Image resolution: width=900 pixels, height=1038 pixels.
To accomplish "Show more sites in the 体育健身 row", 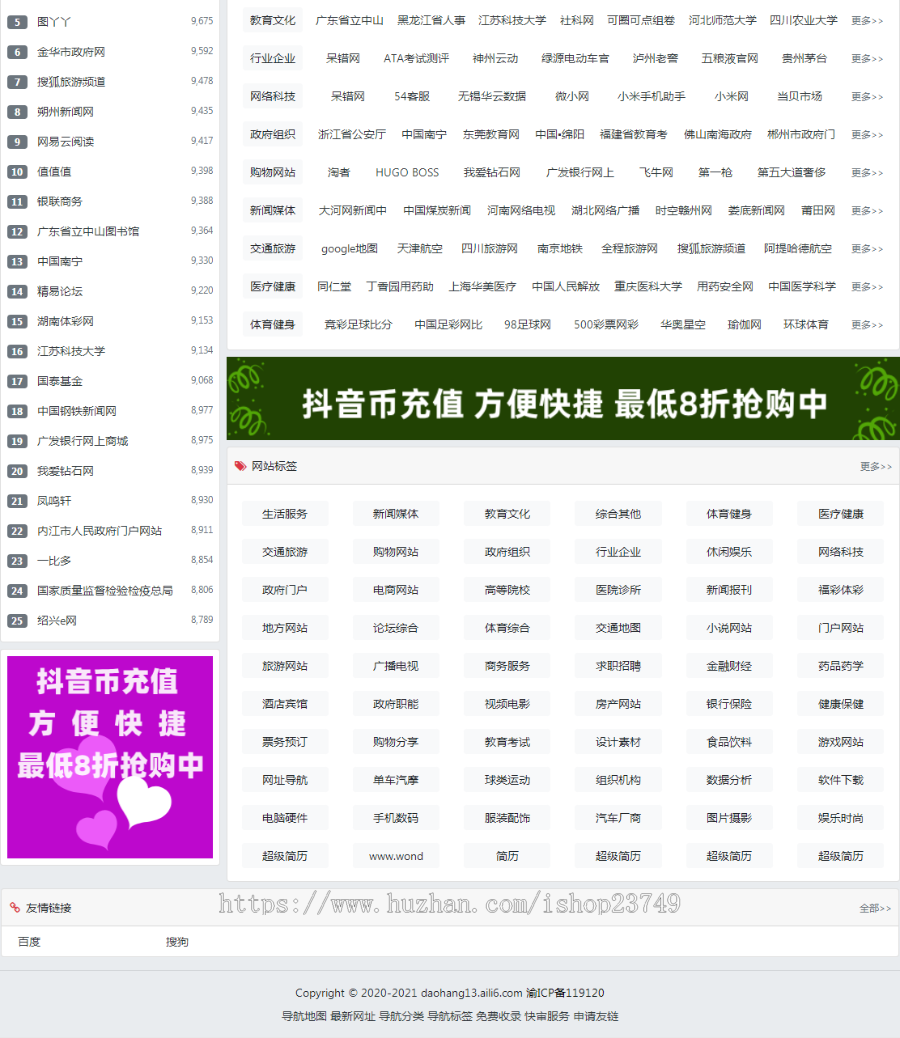I will 867,325.
